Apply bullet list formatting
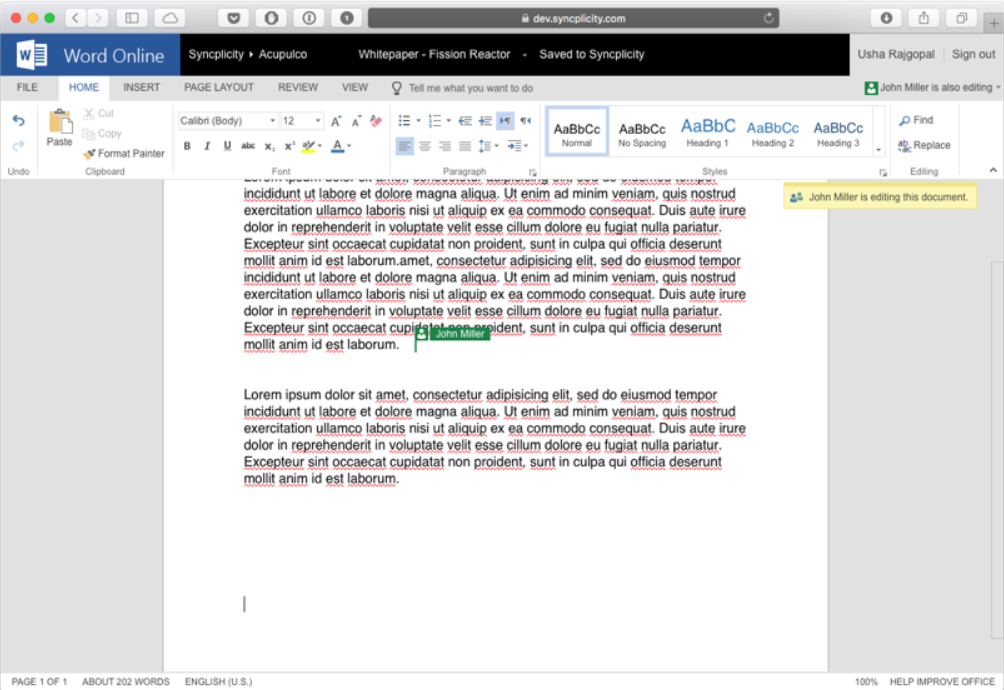Image resolution: width=1004 pixels, height=690 pixels. [x=405, y=120]
